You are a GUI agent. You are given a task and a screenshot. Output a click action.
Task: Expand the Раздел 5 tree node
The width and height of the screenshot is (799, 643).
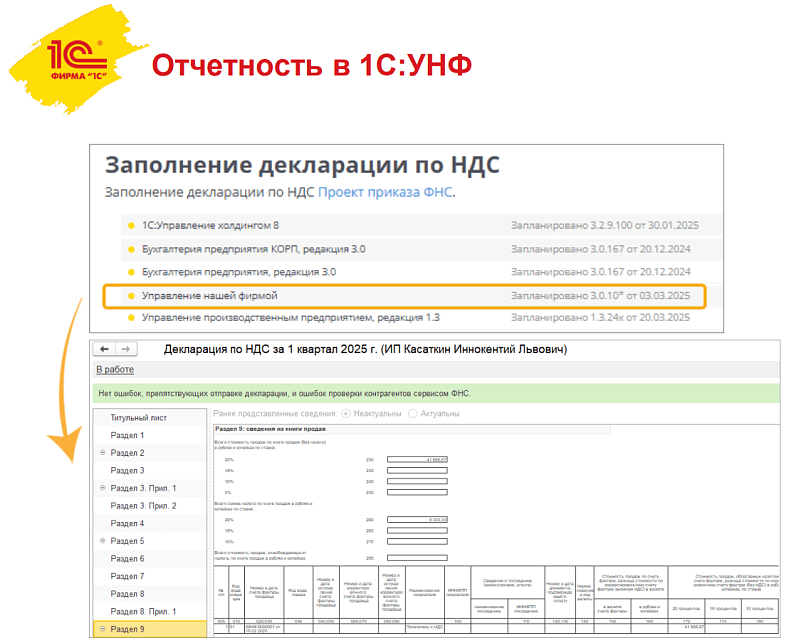[x=102, y=541]
